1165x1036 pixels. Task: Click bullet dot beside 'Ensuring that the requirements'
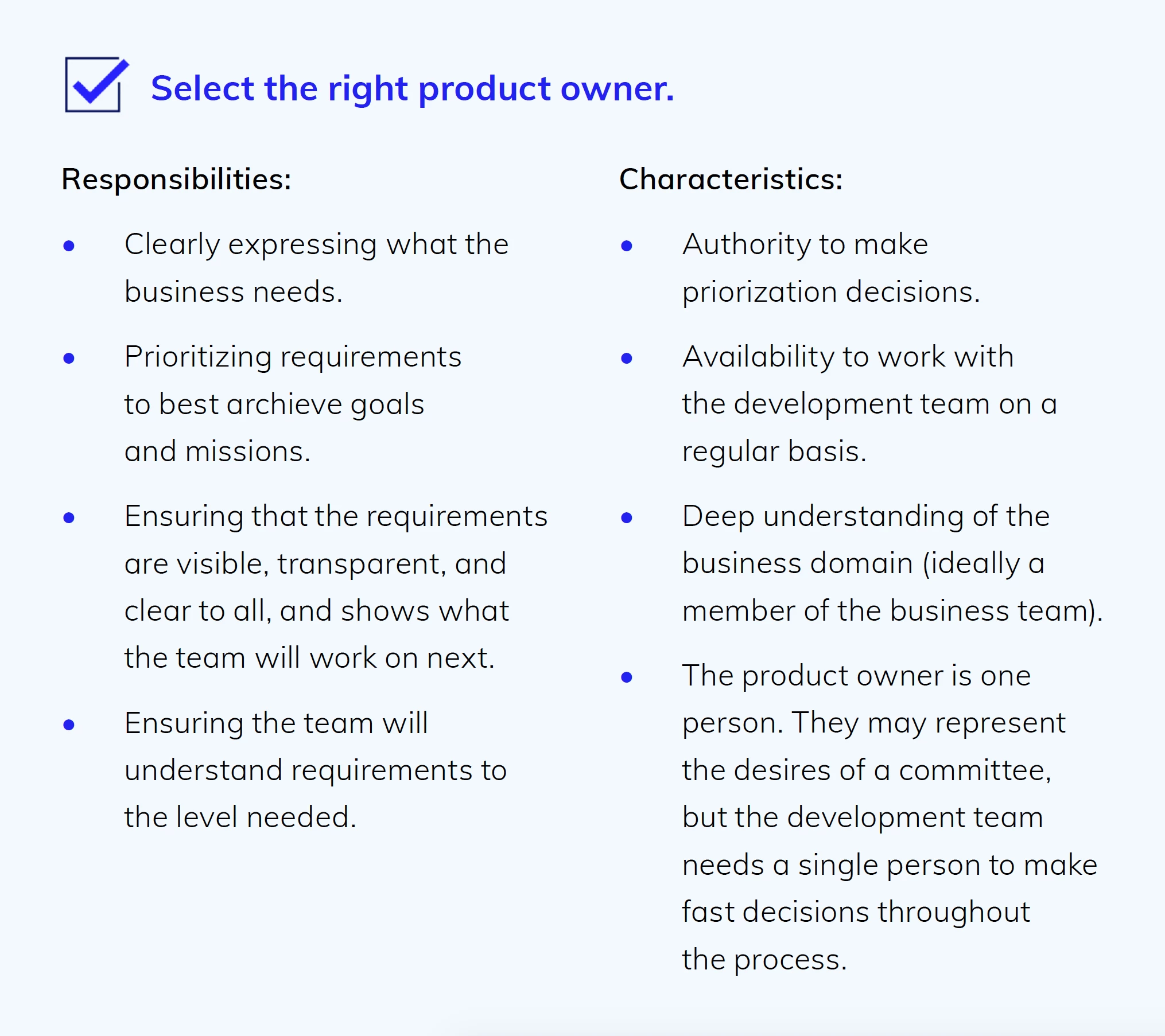[69, 518]
